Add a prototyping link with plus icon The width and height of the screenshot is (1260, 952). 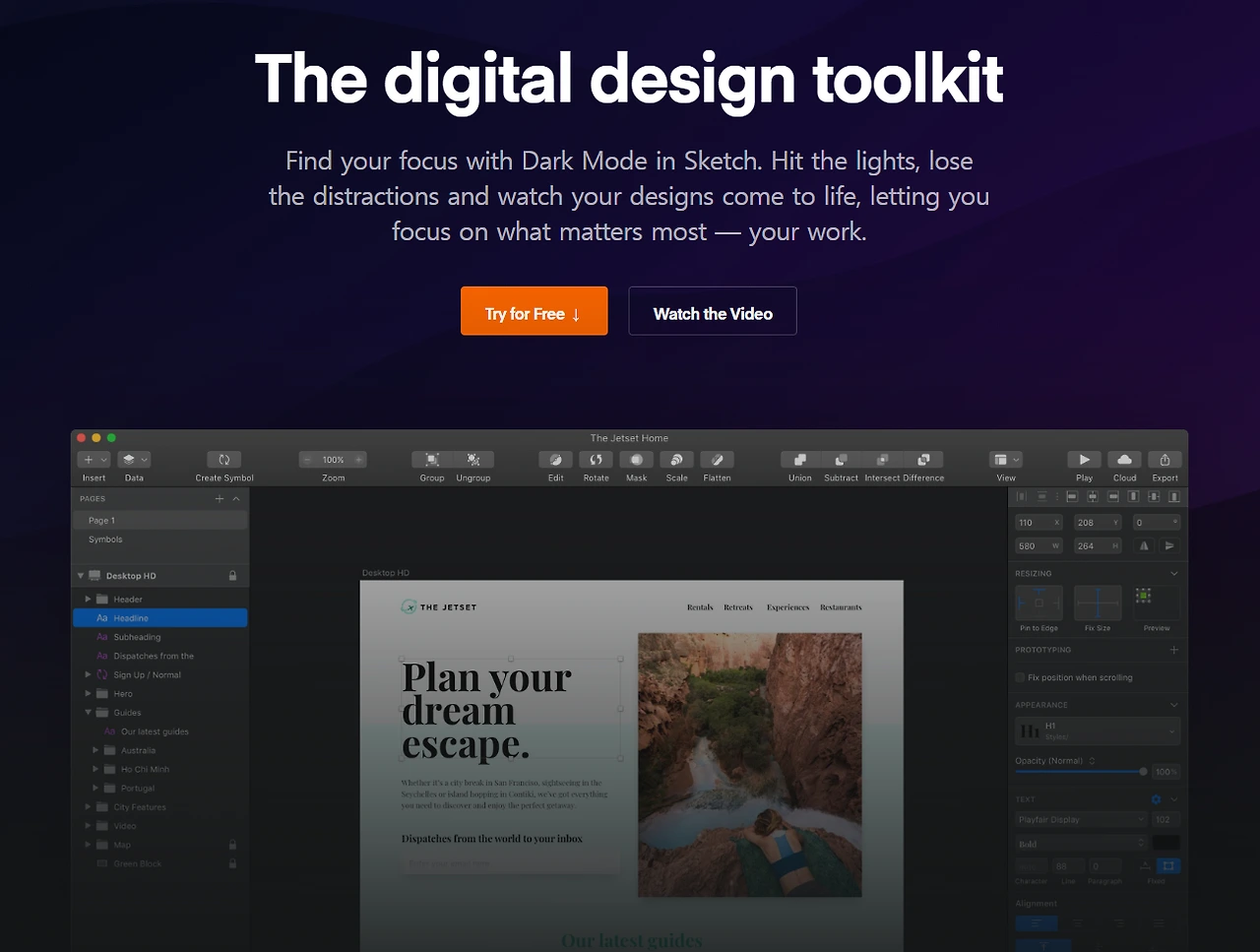coord(1173,650)
